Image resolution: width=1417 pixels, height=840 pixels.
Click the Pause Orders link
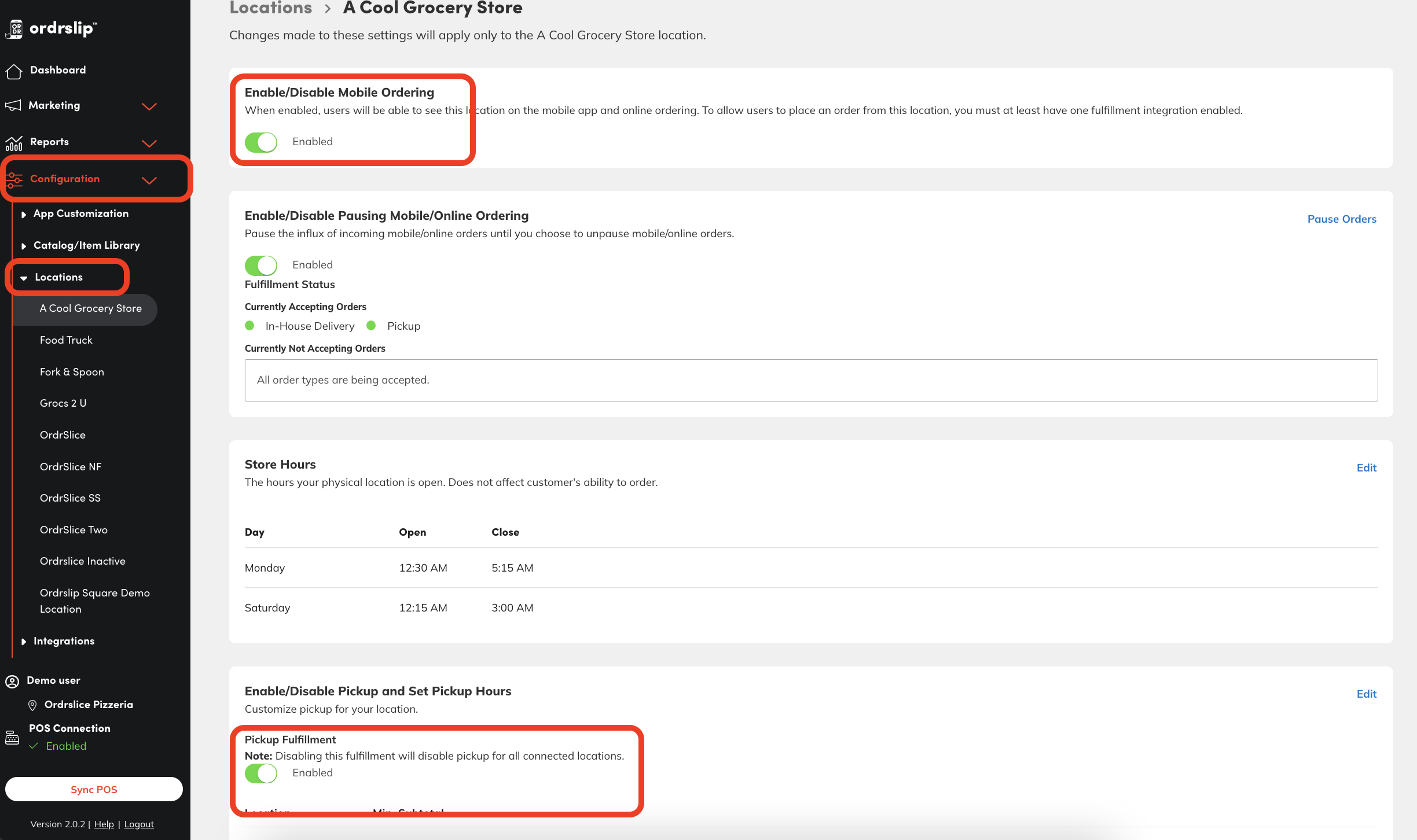(x=1341, y=219)
